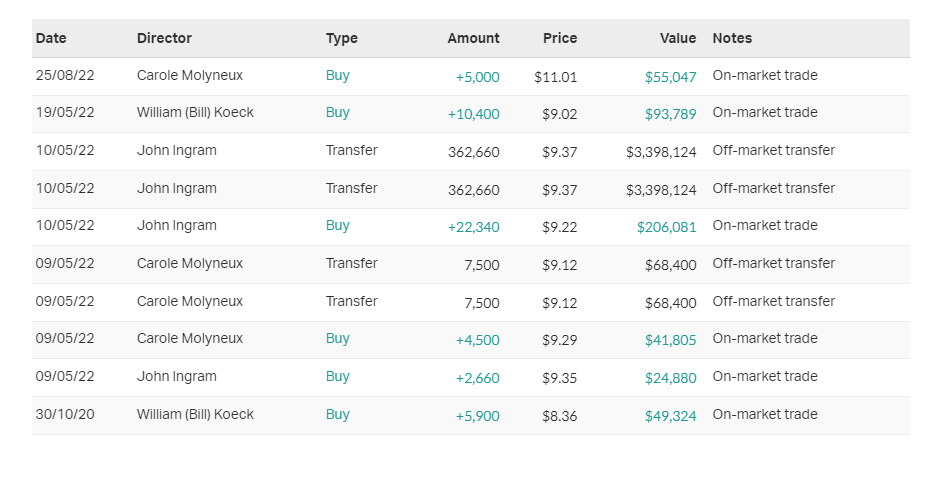This screenshot has height=477, width=942.
Task: Click the $24,880 value link
Action: pos(670,378)
